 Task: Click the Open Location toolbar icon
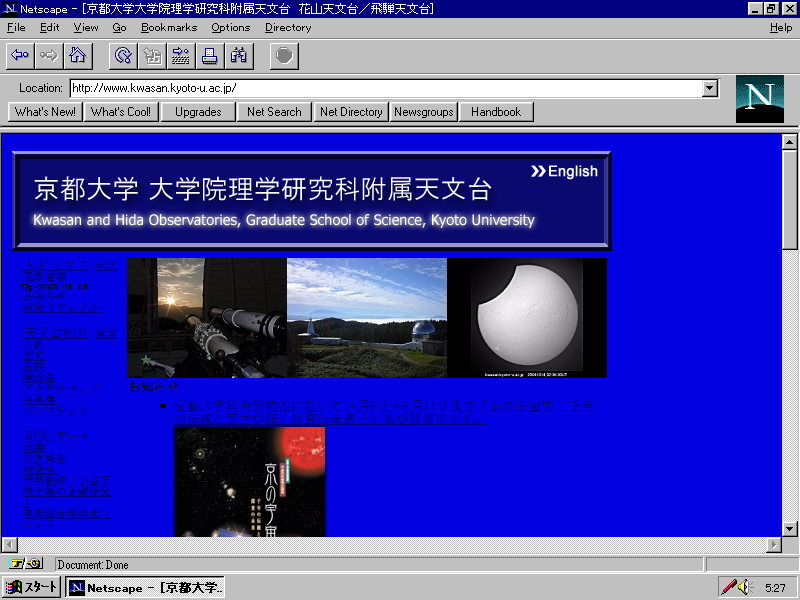pyautogui.click(x=181, y=55)
